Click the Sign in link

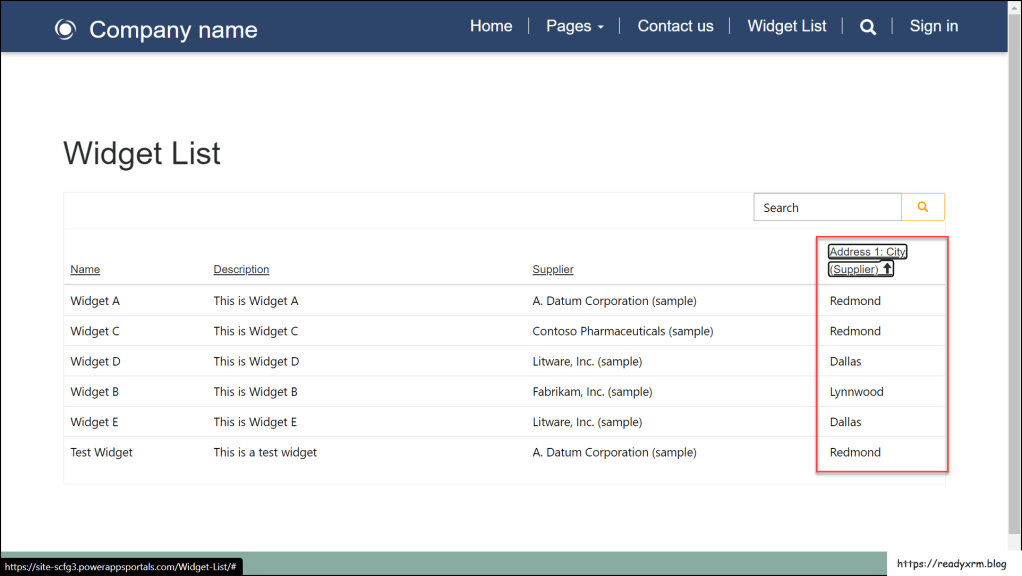coord(933,27)
